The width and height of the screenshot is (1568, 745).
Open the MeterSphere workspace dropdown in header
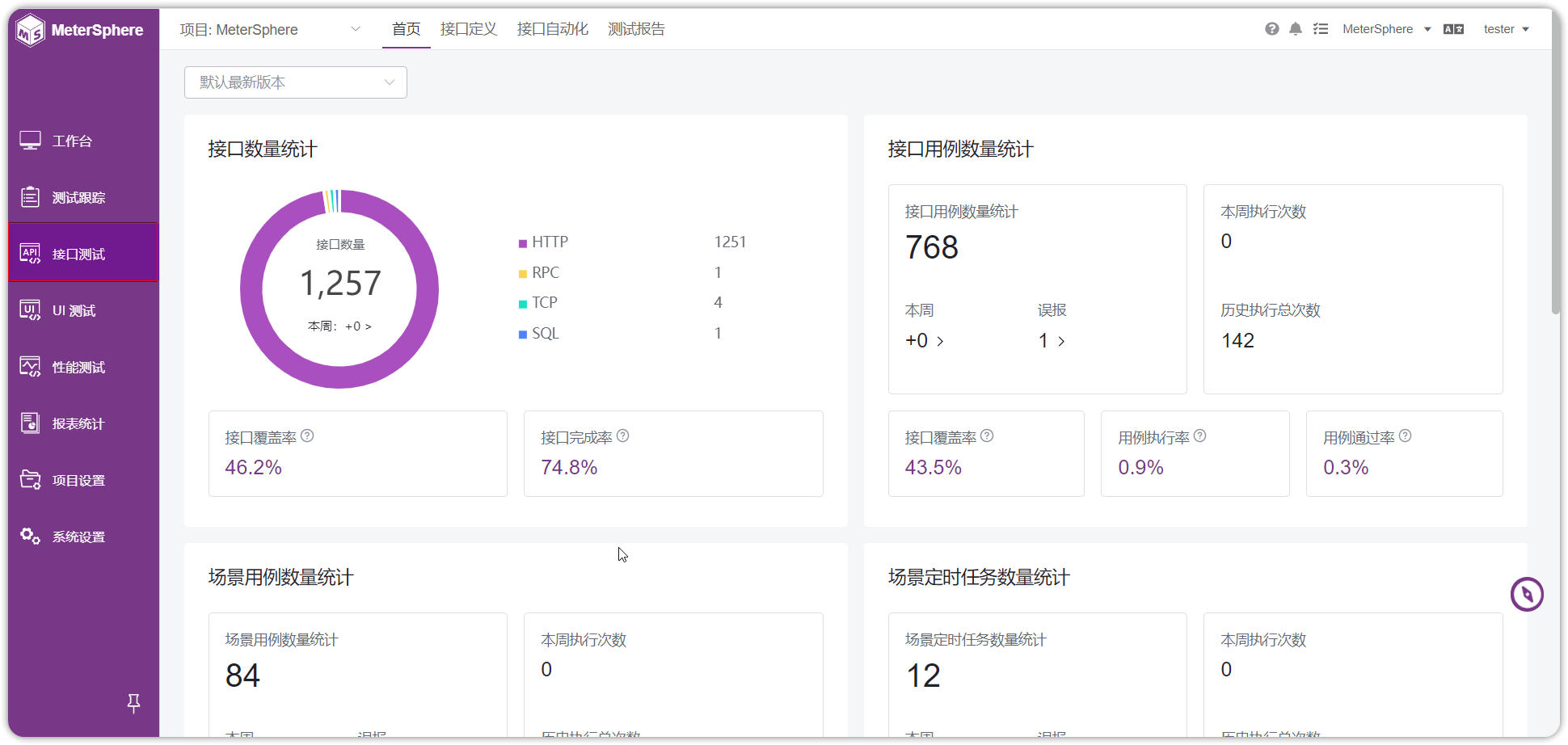click(x=1387, y=29)
